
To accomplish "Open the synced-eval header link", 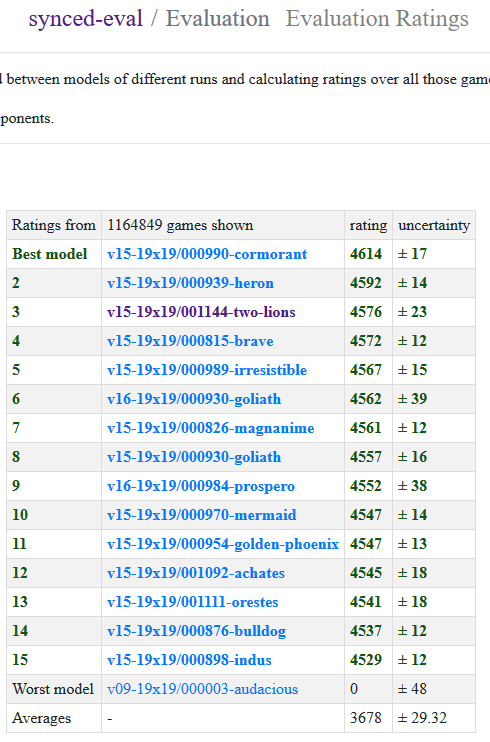I will point(86,19).
